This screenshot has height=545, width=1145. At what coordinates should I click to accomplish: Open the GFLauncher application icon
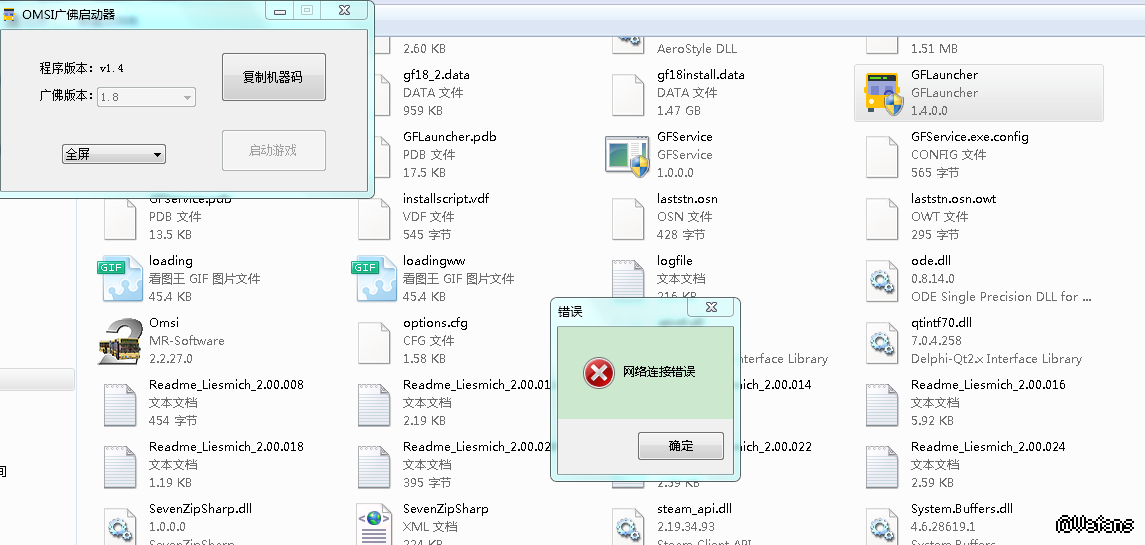[x=883, y=94]
